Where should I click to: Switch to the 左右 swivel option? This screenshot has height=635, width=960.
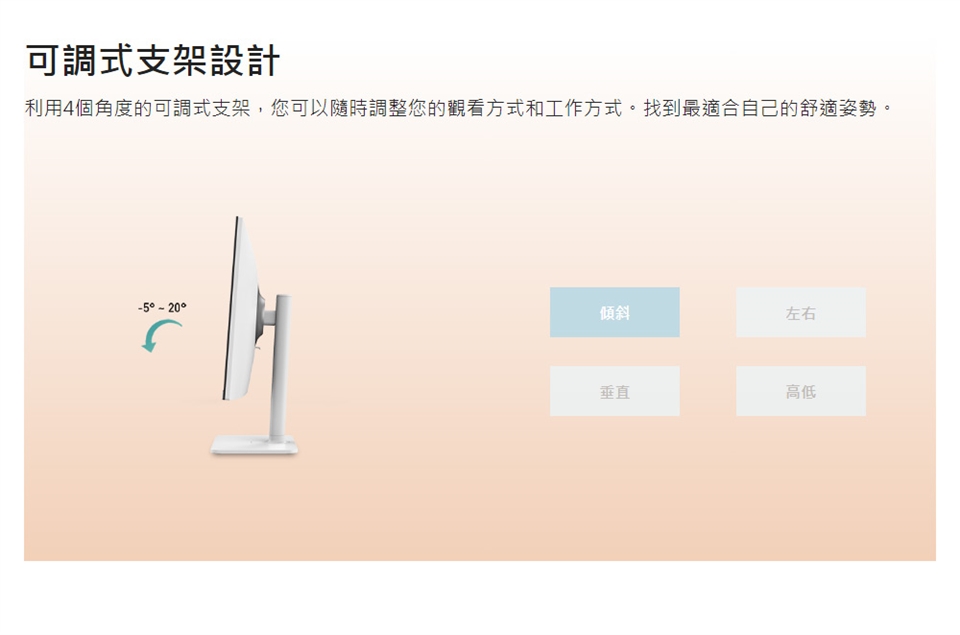point(801,312)
